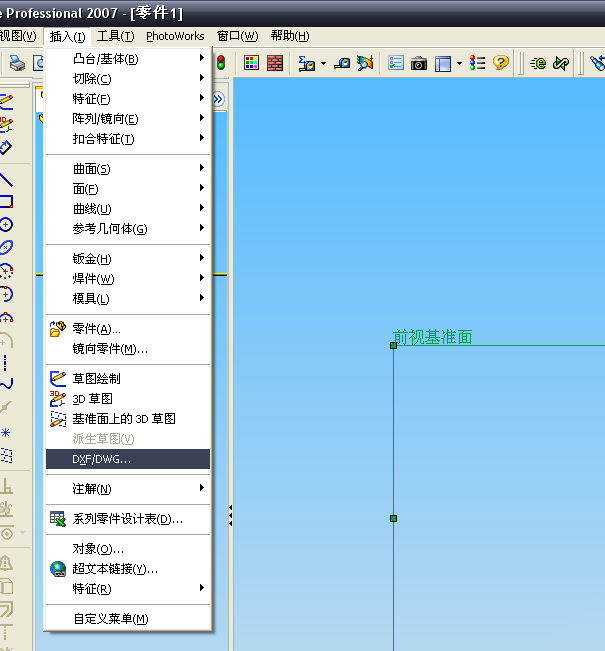Expand the 注解(N) submenu
605x651 pixels.
(127, 489)
